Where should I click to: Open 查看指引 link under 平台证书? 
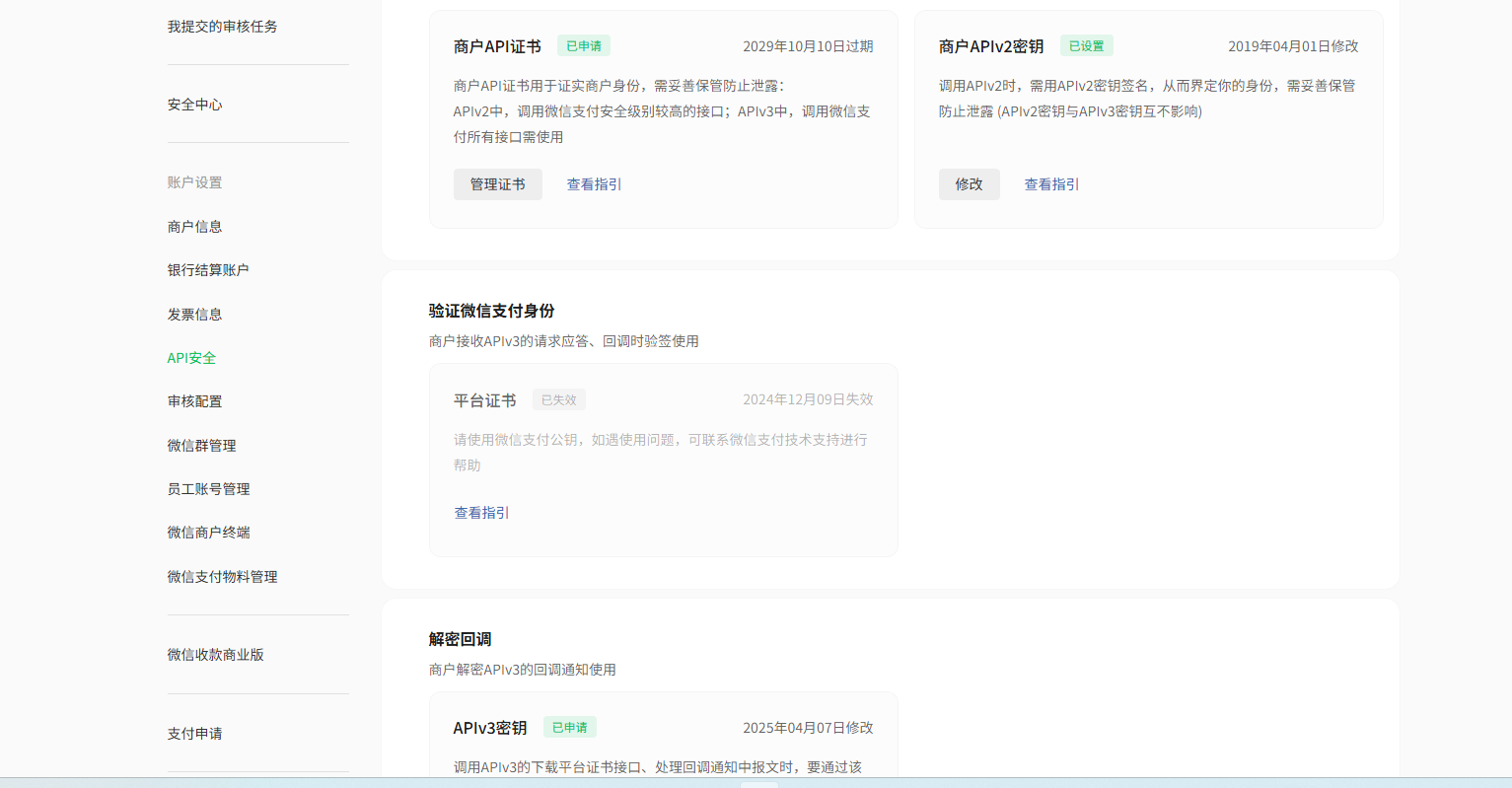(x=482, y=513)
